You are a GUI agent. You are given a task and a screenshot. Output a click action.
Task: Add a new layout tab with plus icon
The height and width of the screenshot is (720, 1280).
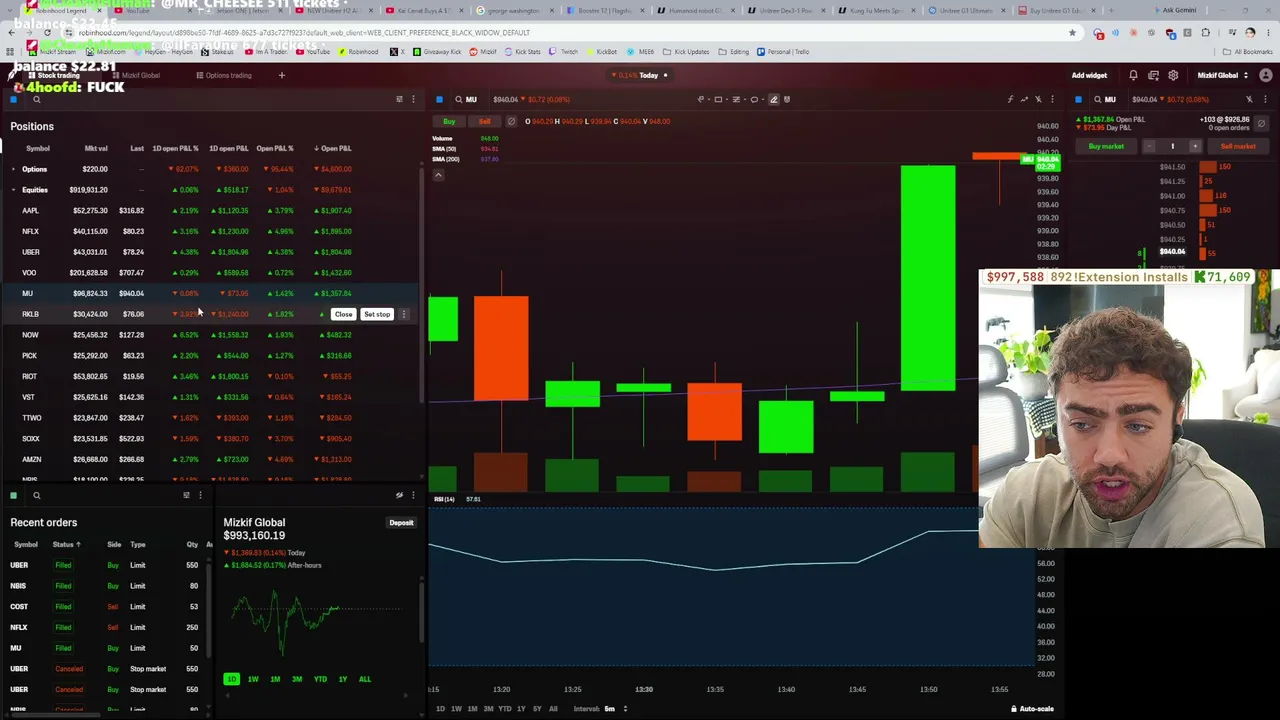click(281, 75)
